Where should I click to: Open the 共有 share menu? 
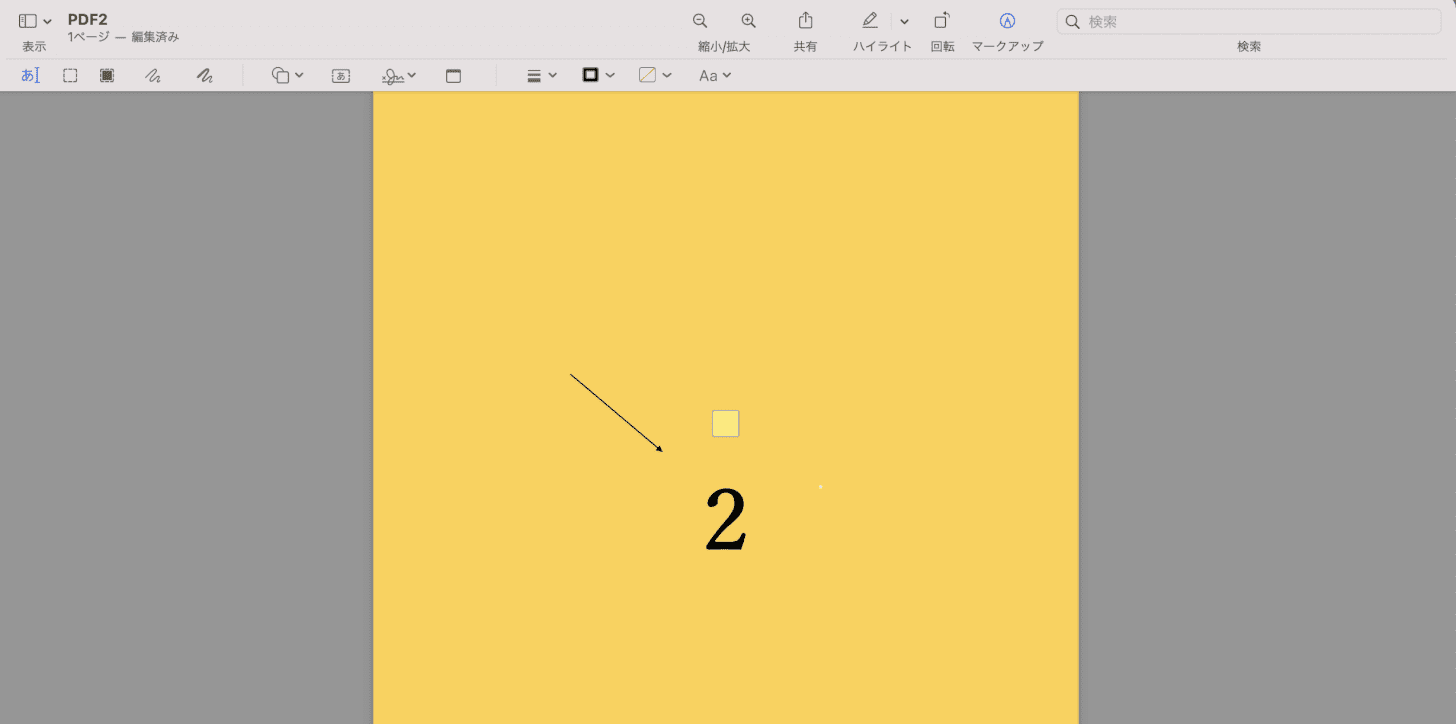coord(805,21)
